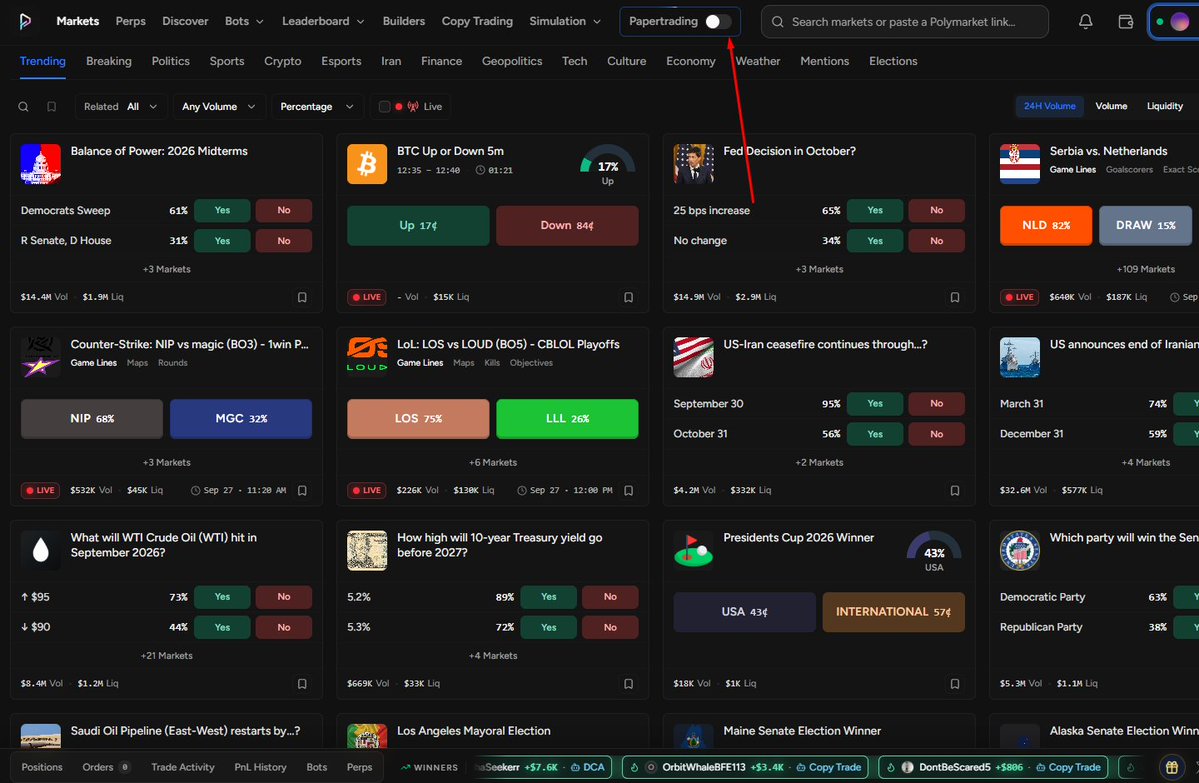The image size is (1199, 783).
Task: Switch to the Politics tab
Action: pos(171,61)
